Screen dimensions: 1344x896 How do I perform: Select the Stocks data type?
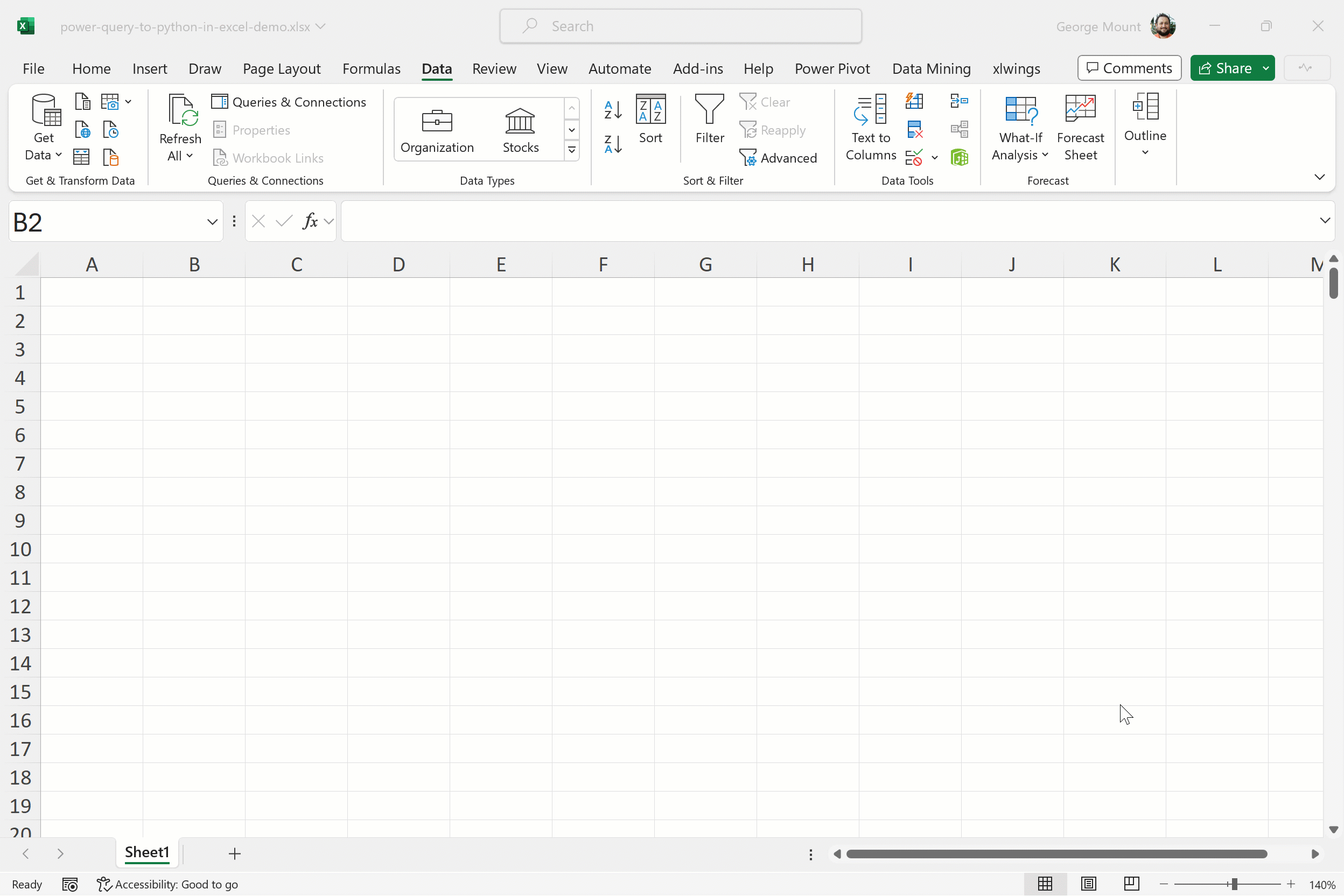[x=520, y=130]
